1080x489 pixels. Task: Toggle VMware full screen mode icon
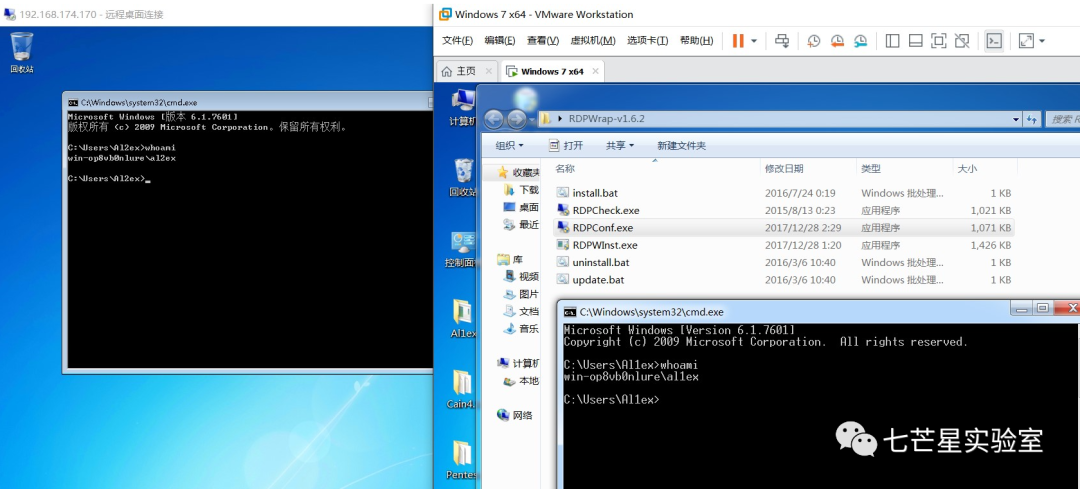click(938, 41)
